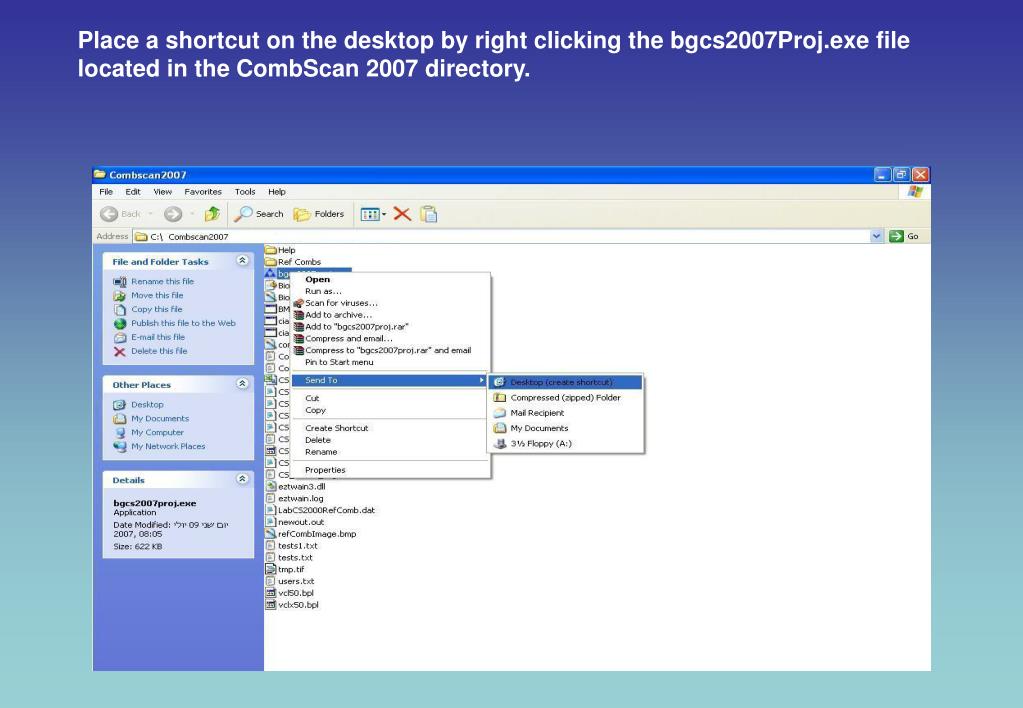1023x708 pixels.
Task: Select Add to "bgcs2007proj.rar" entry
Action: [x=390, y=326]
